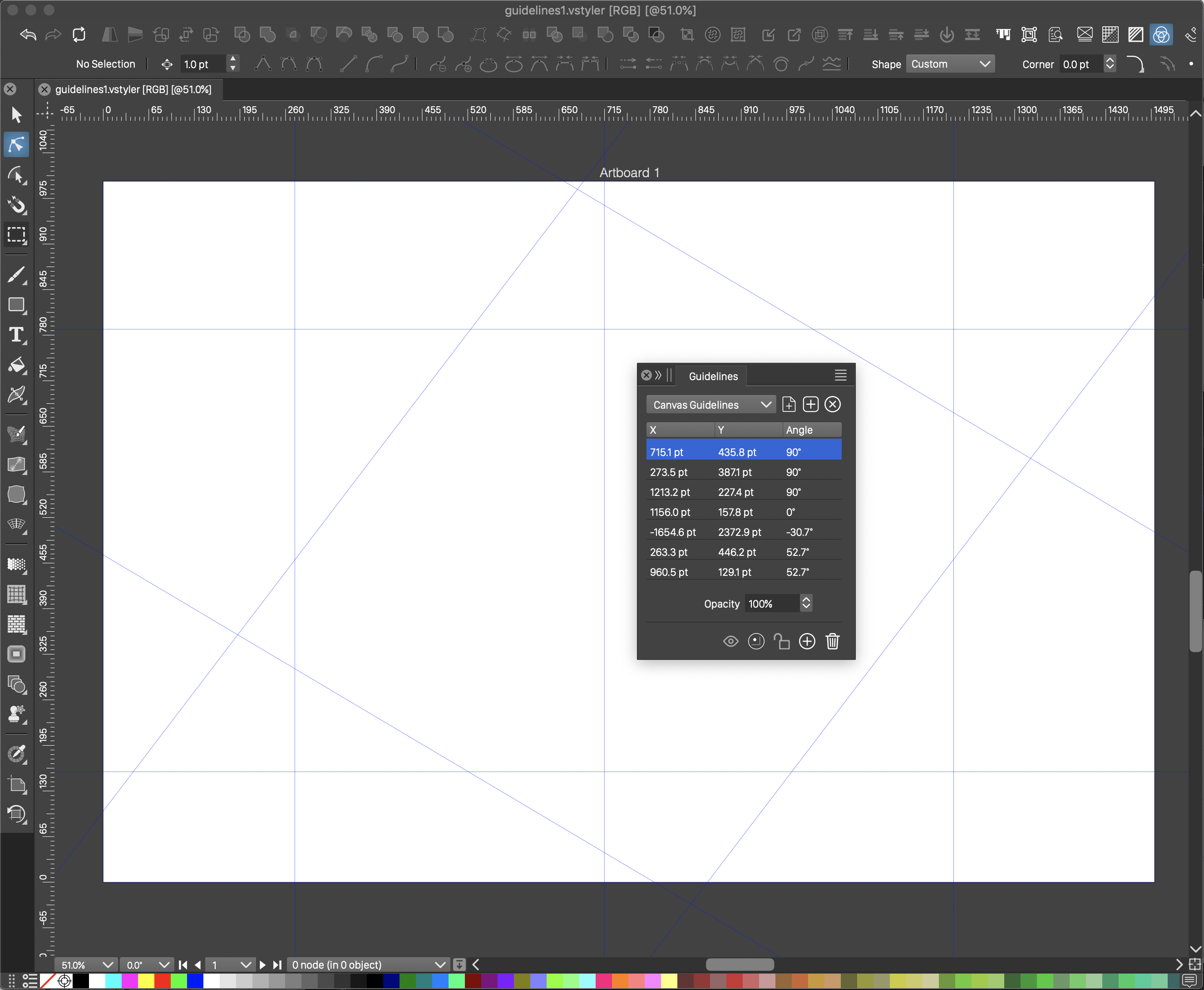This screenshot has height=990, width=1204.
Task: Click the Opacity 100% input field
Action: [x=771, y=604]
